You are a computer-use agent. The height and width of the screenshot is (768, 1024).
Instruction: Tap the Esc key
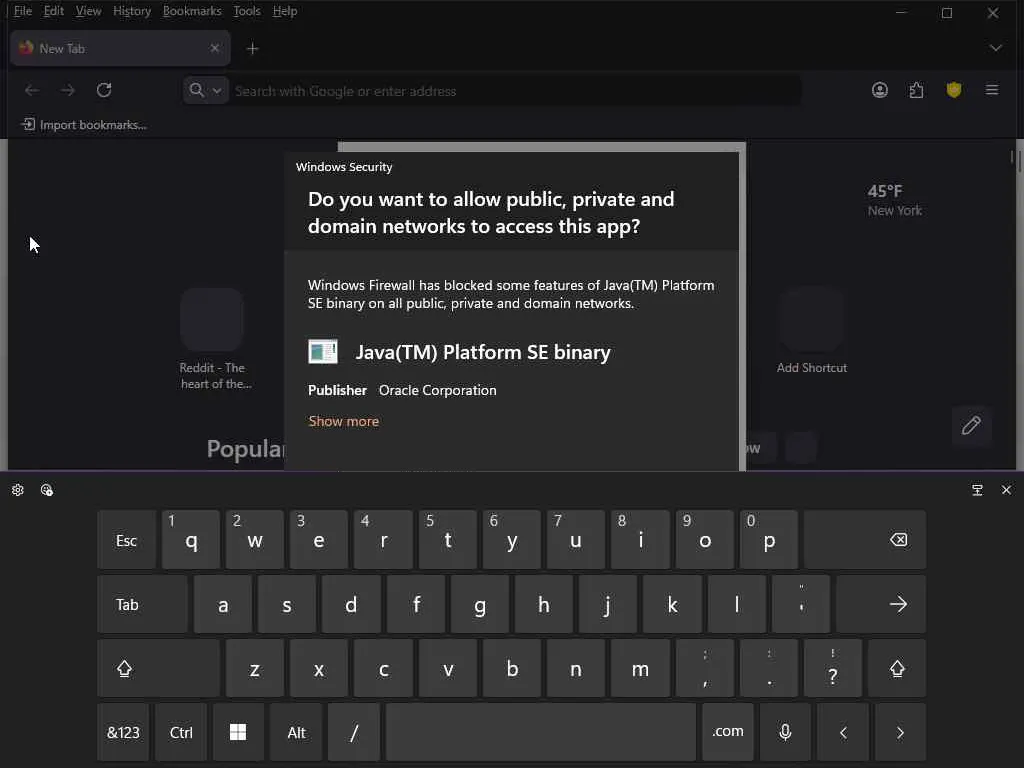(127, 539)
